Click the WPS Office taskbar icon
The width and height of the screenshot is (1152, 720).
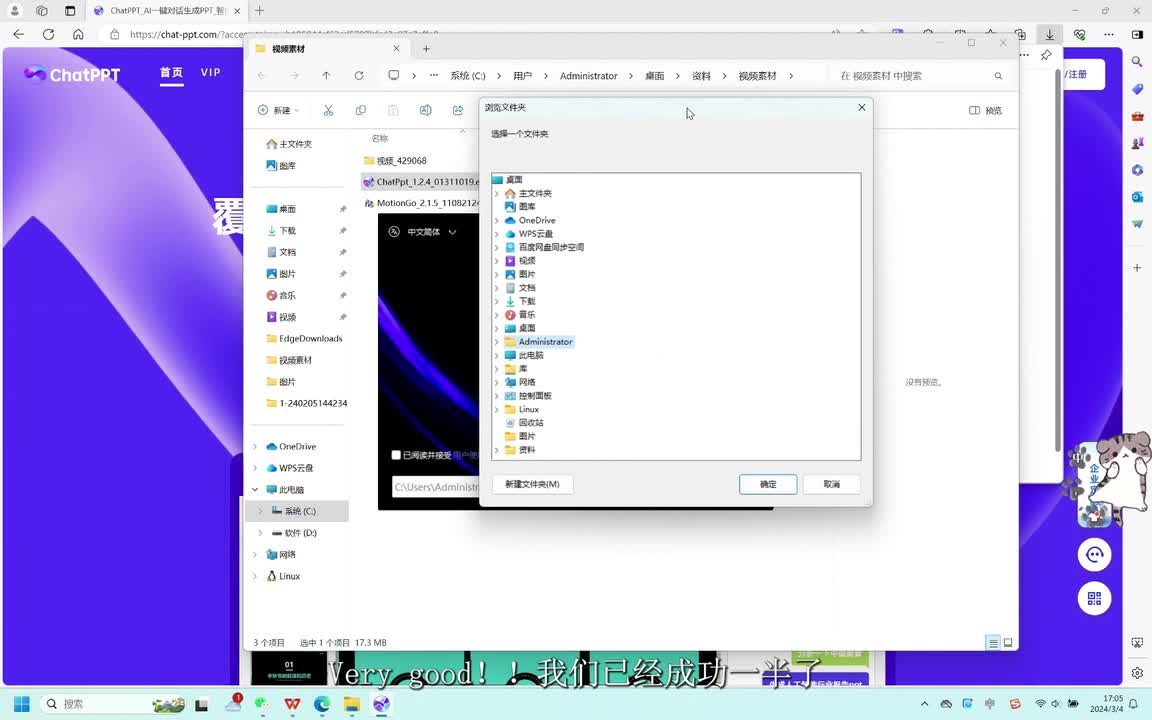[292, 704]
